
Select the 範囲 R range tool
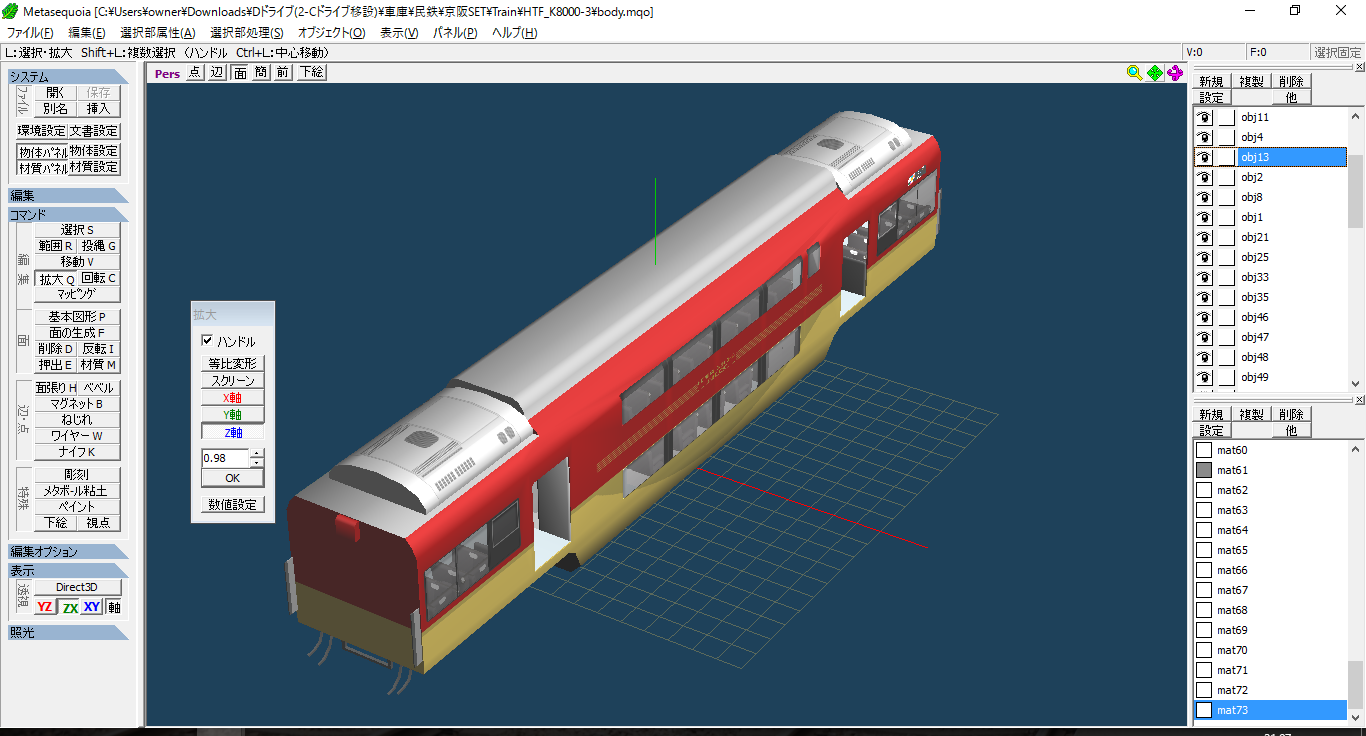(55, 246)
